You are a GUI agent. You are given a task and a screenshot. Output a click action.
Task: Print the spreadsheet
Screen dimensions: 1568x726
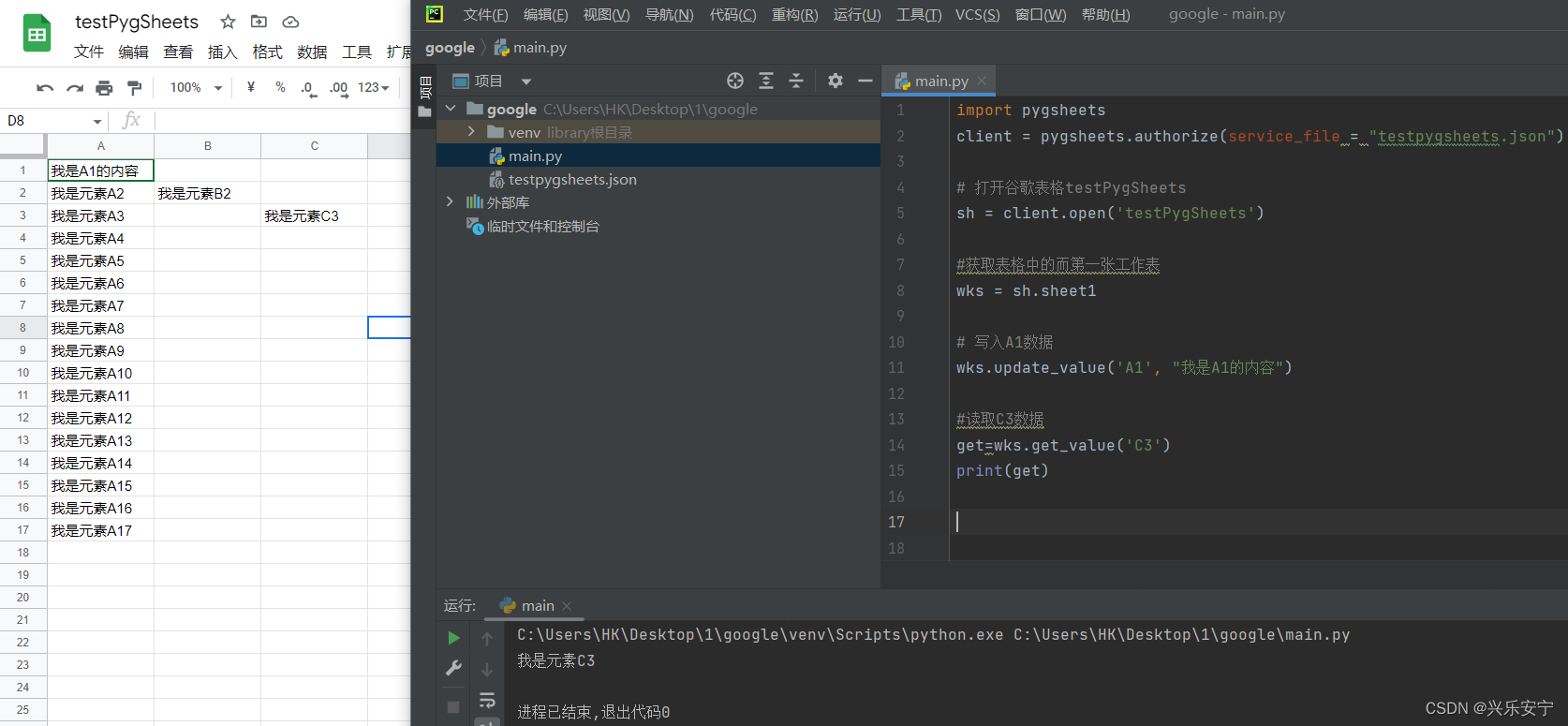[104, 88]
